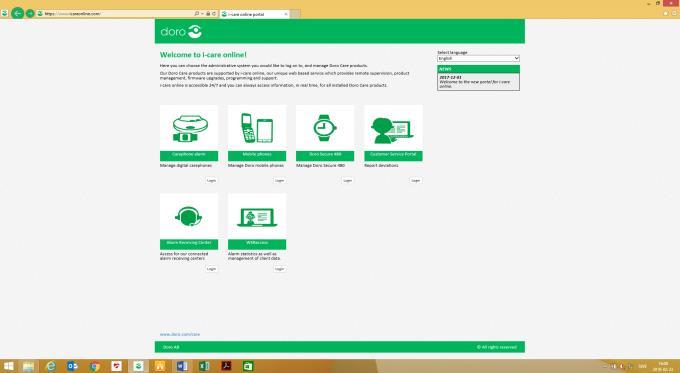Click Login under alarm receiving centers
This screenshot has height=373, width=680.
tap(211, 269)
